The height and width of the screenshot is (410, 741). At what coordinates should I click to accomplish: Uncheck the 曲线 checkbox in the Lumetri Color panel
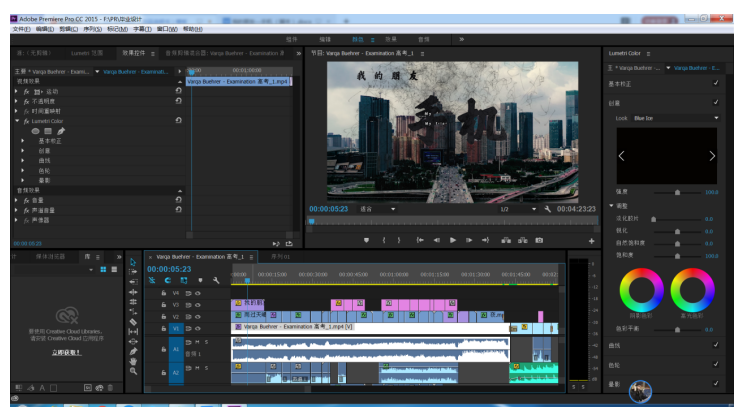716,345
